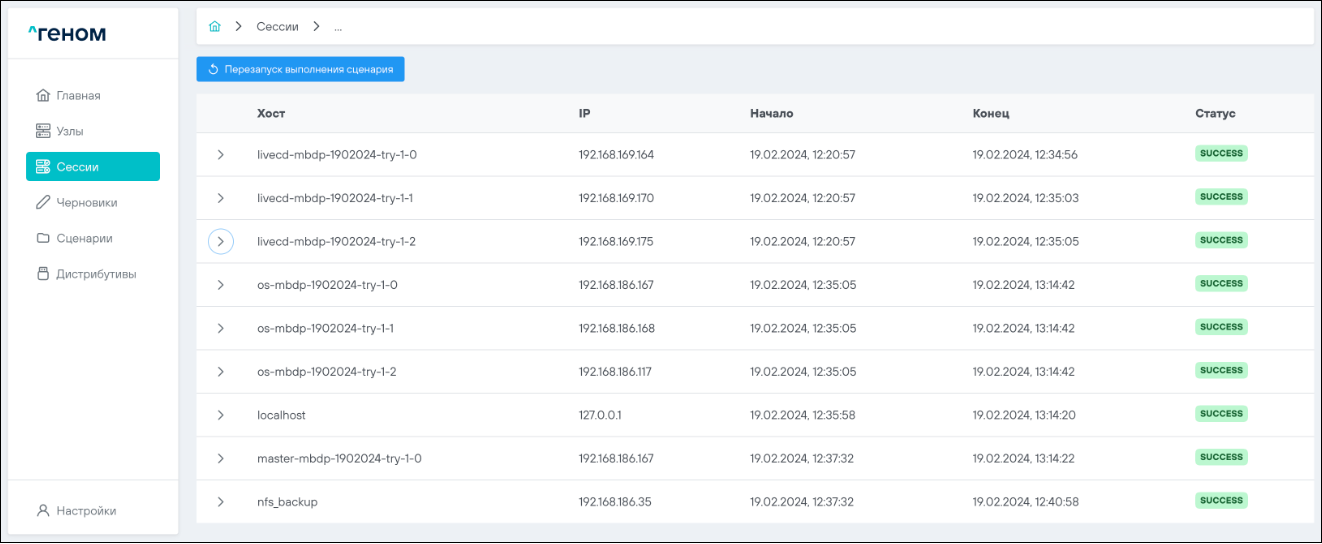Expand the livecd-mbdp-1902024-try-1-0 row
The height and width of the screenshot is (544, 1322).
[221, 155]
